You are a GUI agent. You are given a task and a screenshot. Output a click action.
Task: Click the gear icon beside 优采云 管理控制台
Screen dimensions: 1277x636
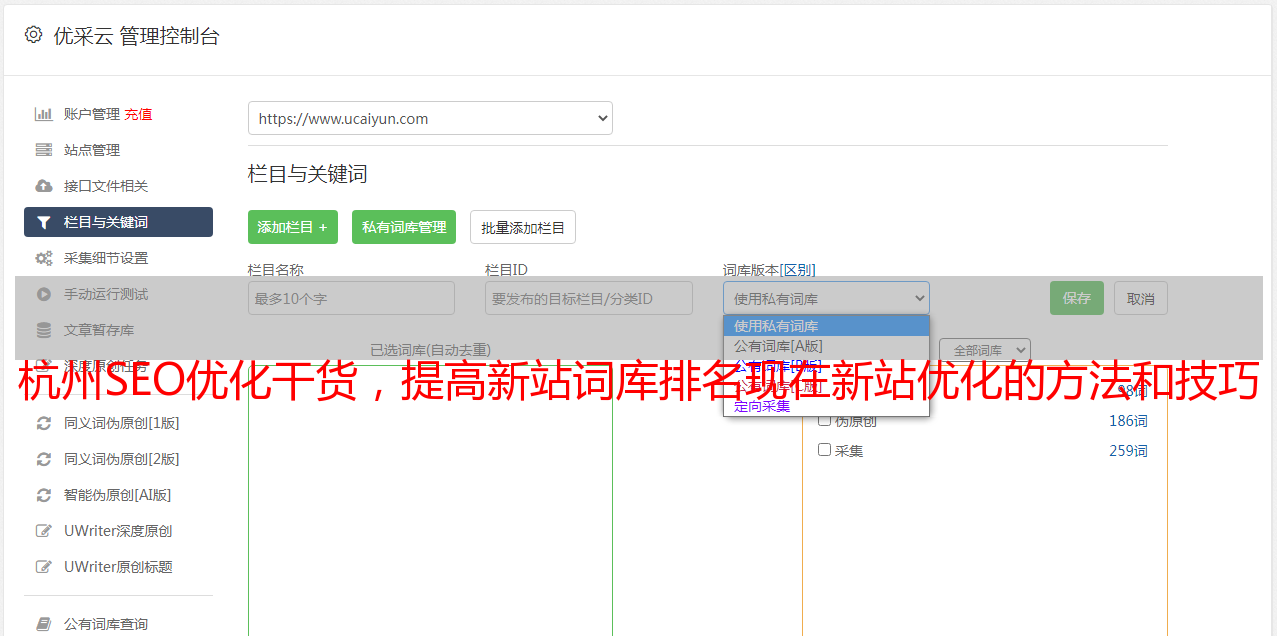(34, 35)
